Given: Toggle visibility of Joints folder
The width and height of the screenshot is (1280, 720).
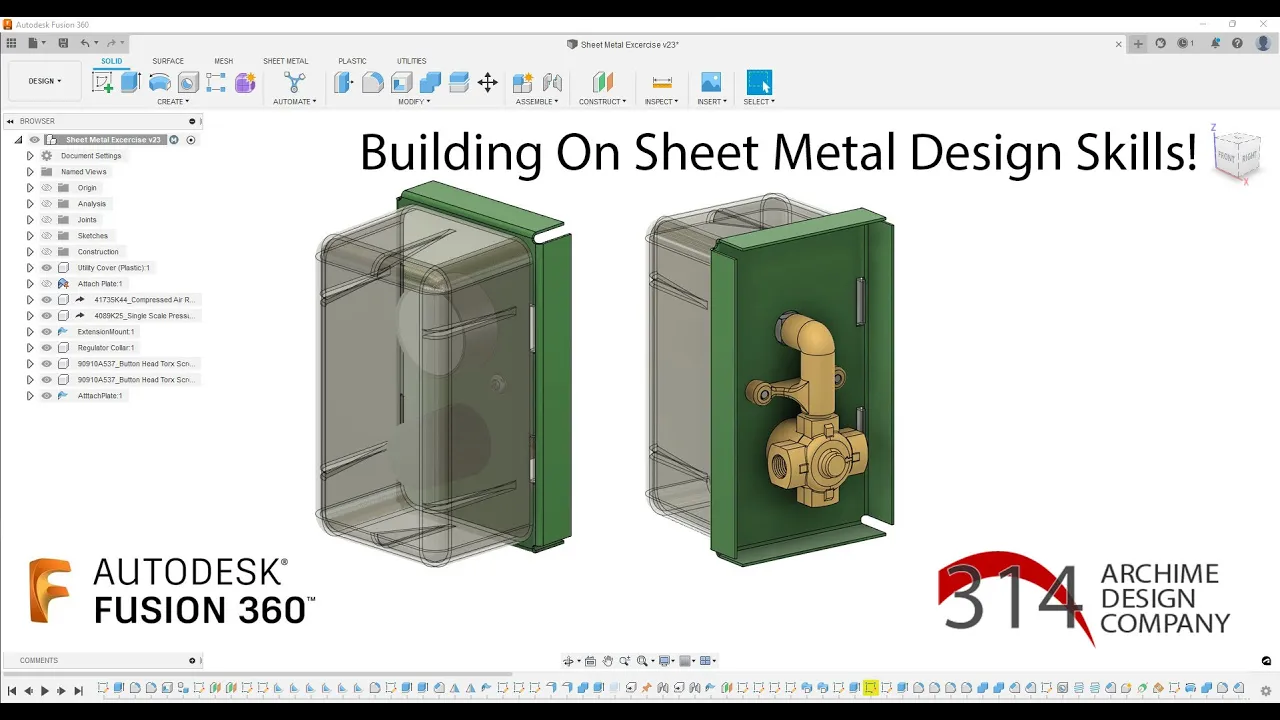Looking at the screenshot, I should pos(46,220).
